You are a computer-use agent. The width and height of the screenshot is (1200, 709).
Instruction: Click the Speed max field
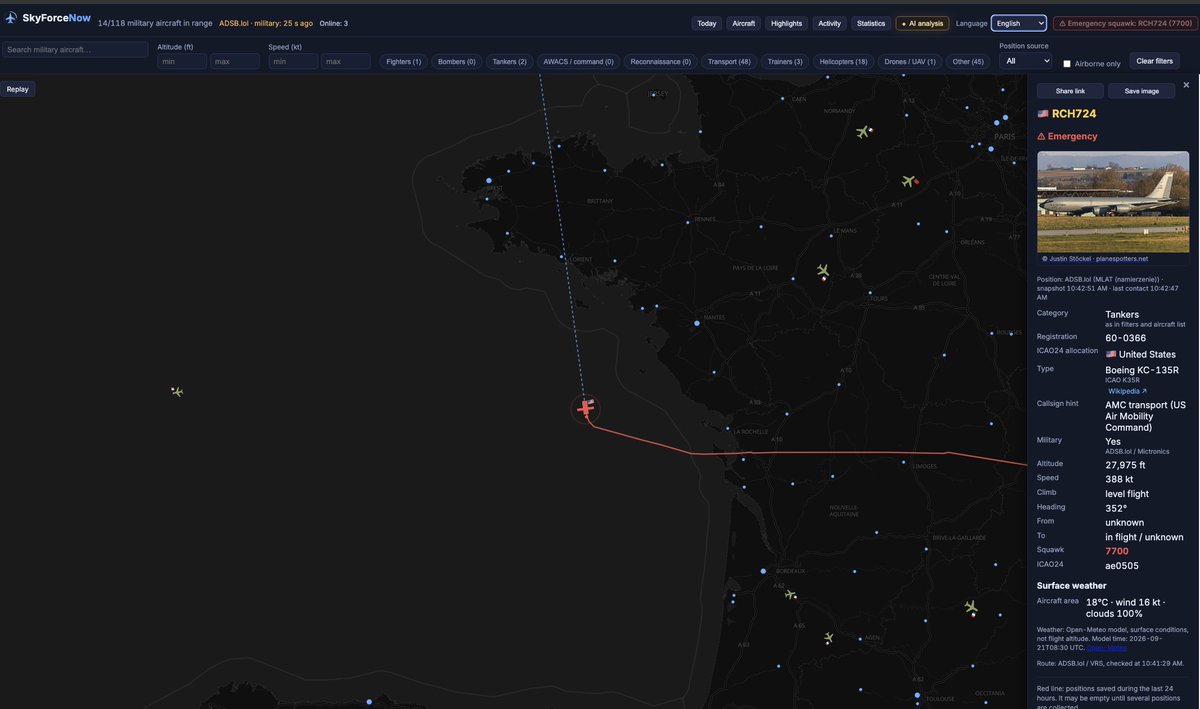coord(346,61)
